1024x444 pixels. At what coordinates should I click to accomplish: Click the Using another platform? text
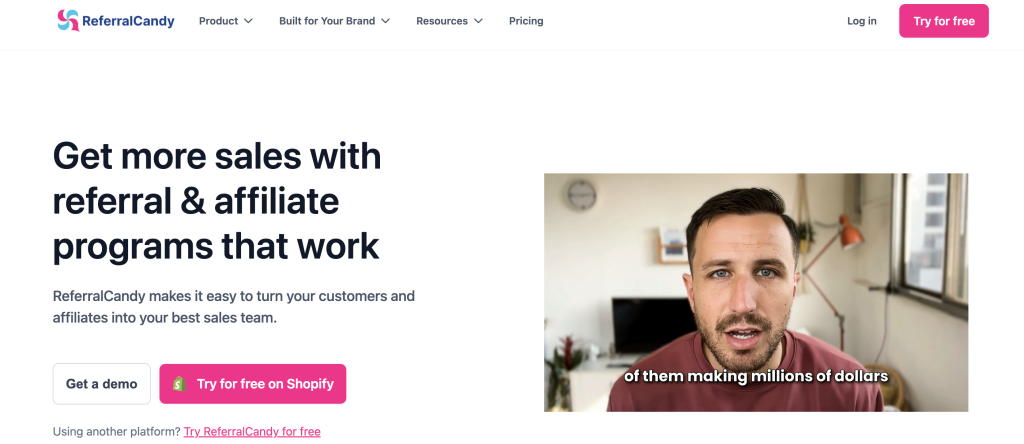116,432
